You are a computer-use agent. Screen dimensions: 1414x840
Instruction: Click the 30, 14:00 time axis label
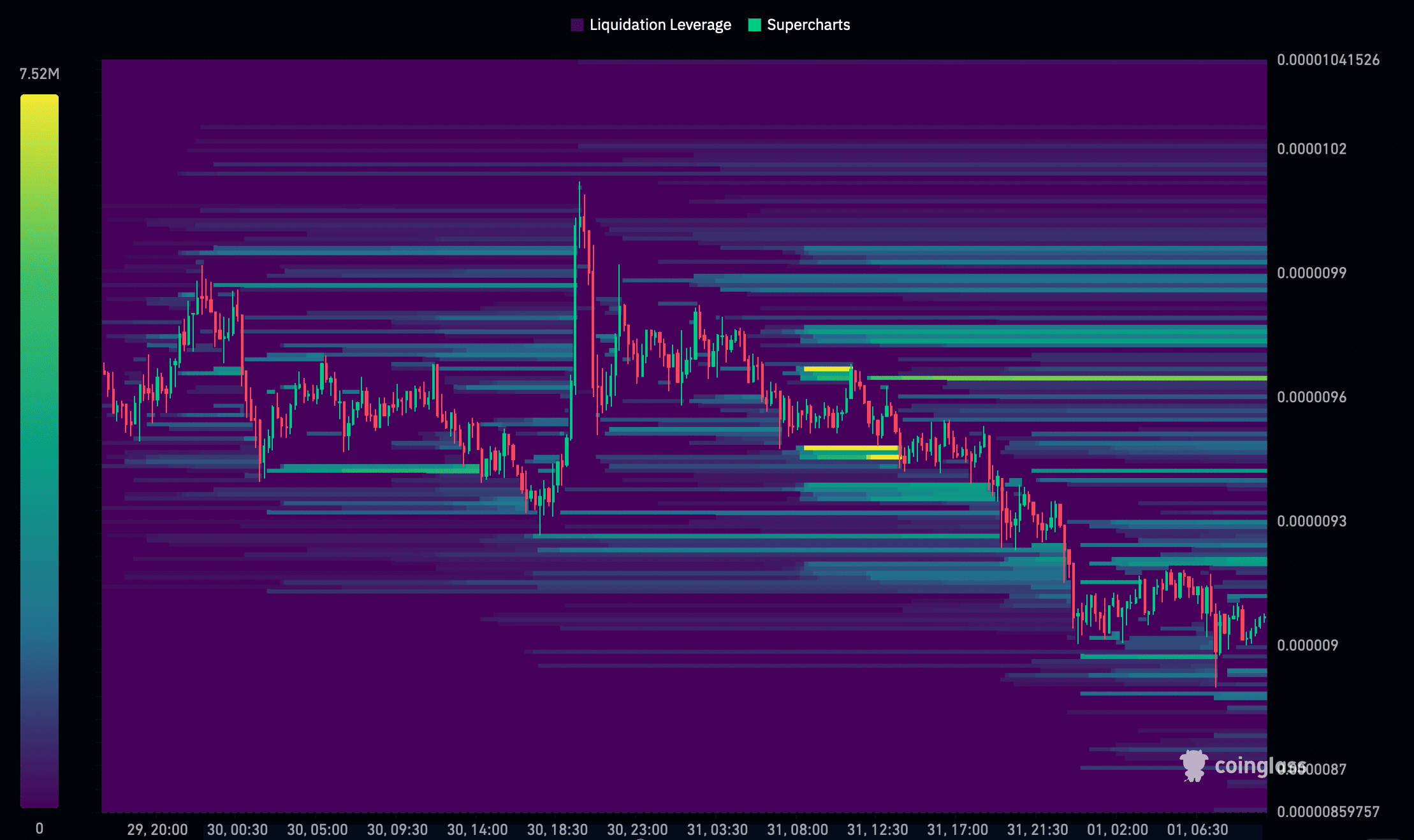[477, 829]
